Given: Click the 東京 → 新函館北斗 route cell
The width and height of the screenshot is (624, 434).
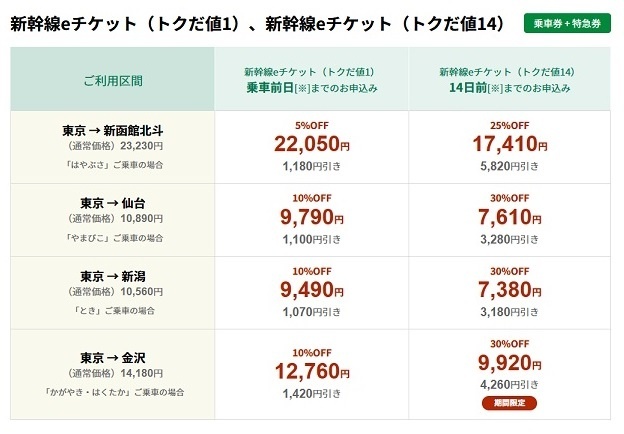Looking at the screenshot, I should point(112,130).
